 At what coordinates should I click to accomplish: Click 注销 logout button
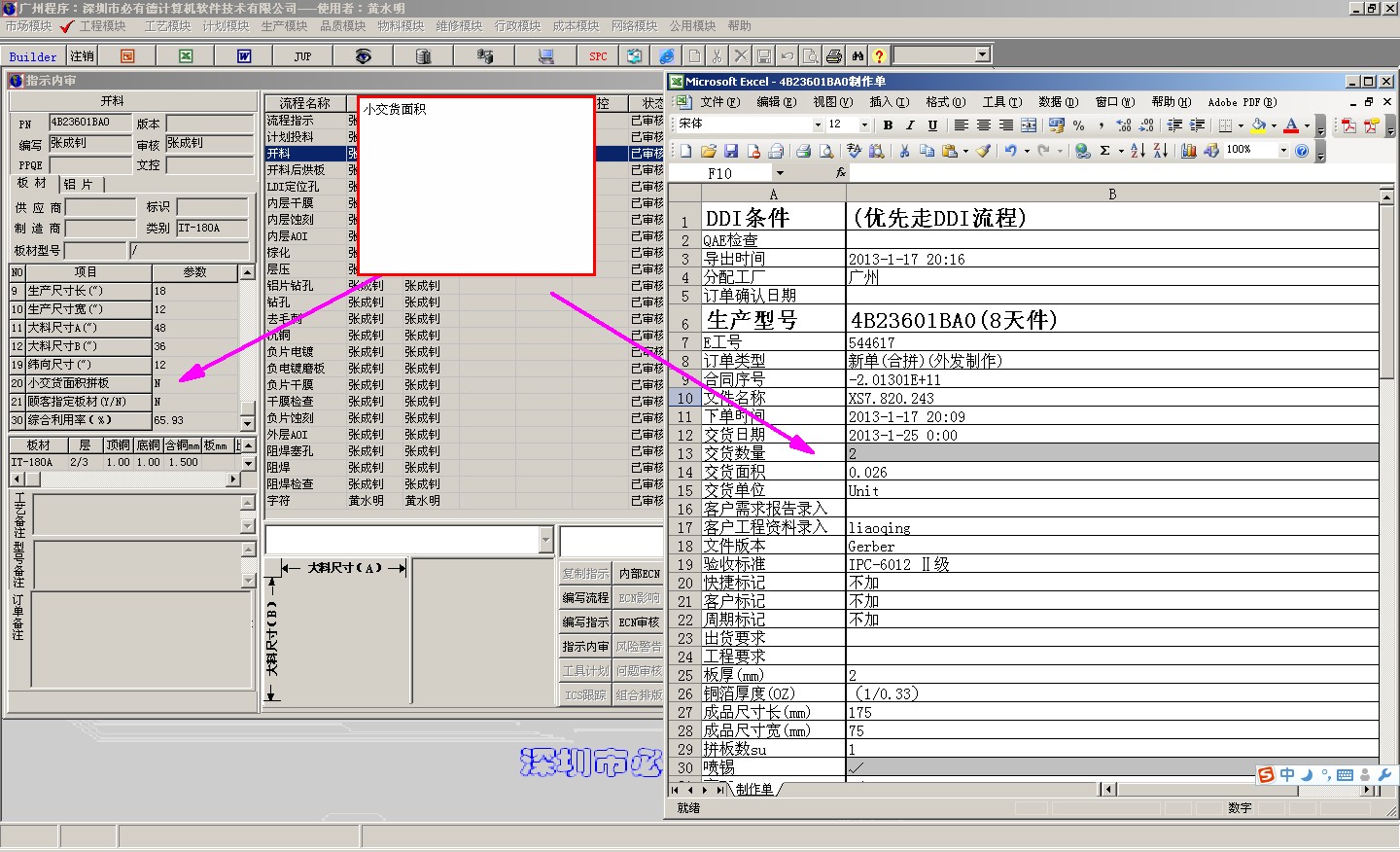83,56
